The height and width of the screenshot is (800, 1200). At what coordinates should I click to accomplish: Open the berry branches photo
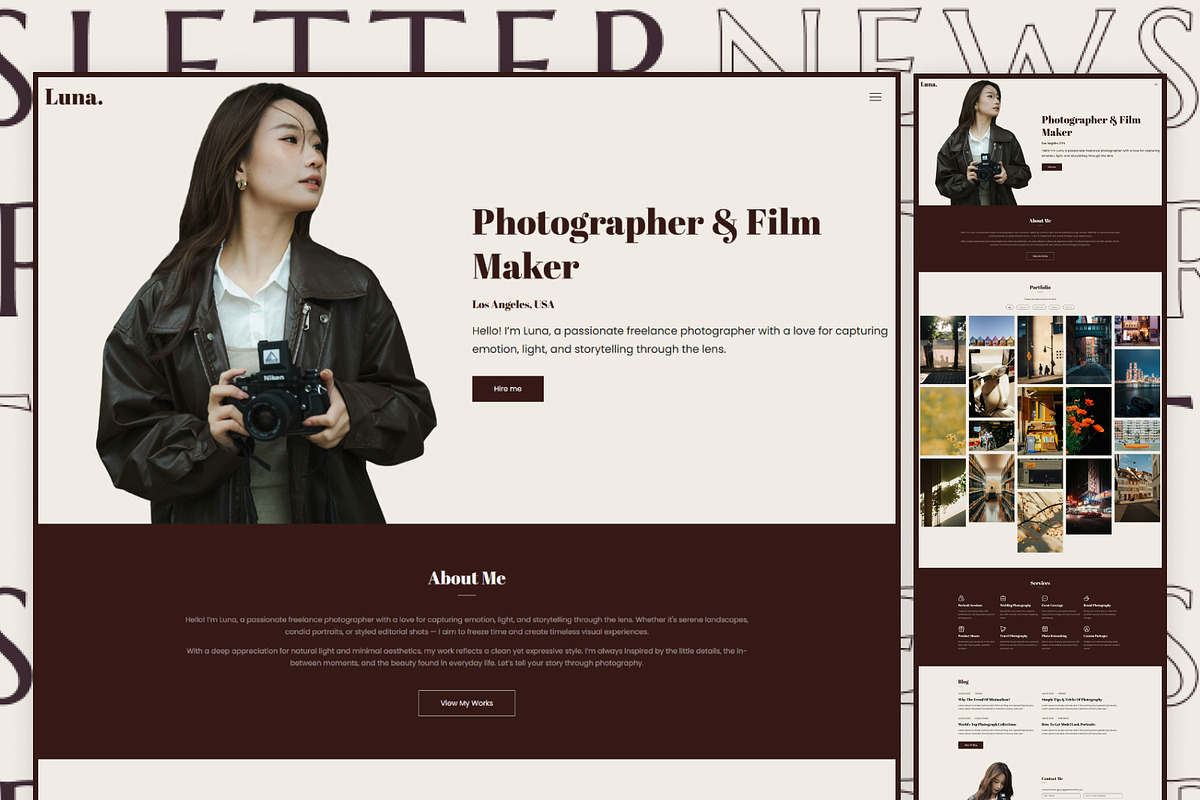(1040, 522)
